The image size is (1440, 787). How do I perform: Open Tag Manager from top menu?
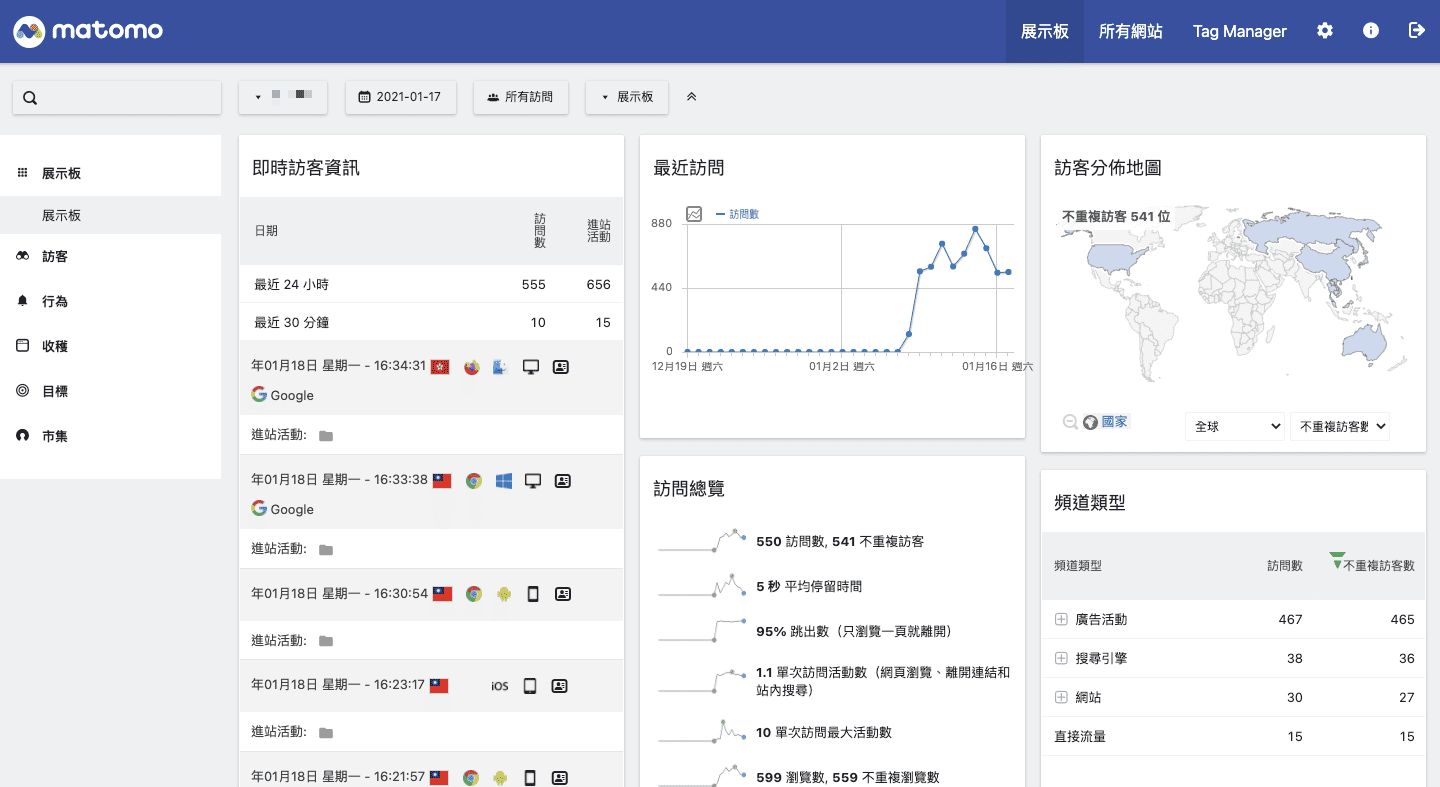pos(1239,31)
